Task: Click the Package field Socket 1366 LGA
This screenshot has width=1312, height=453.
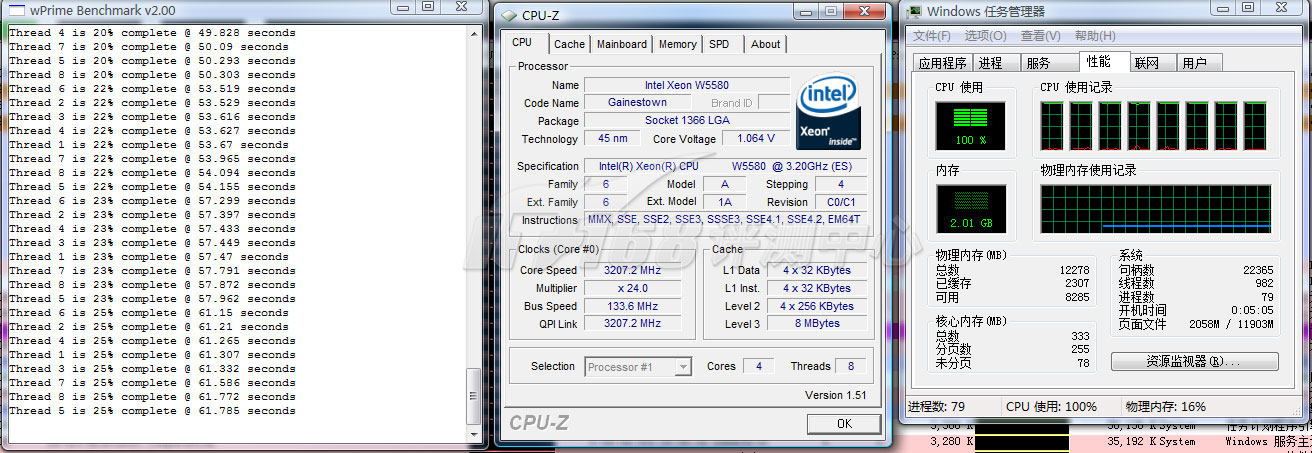Action: (686, 121)
